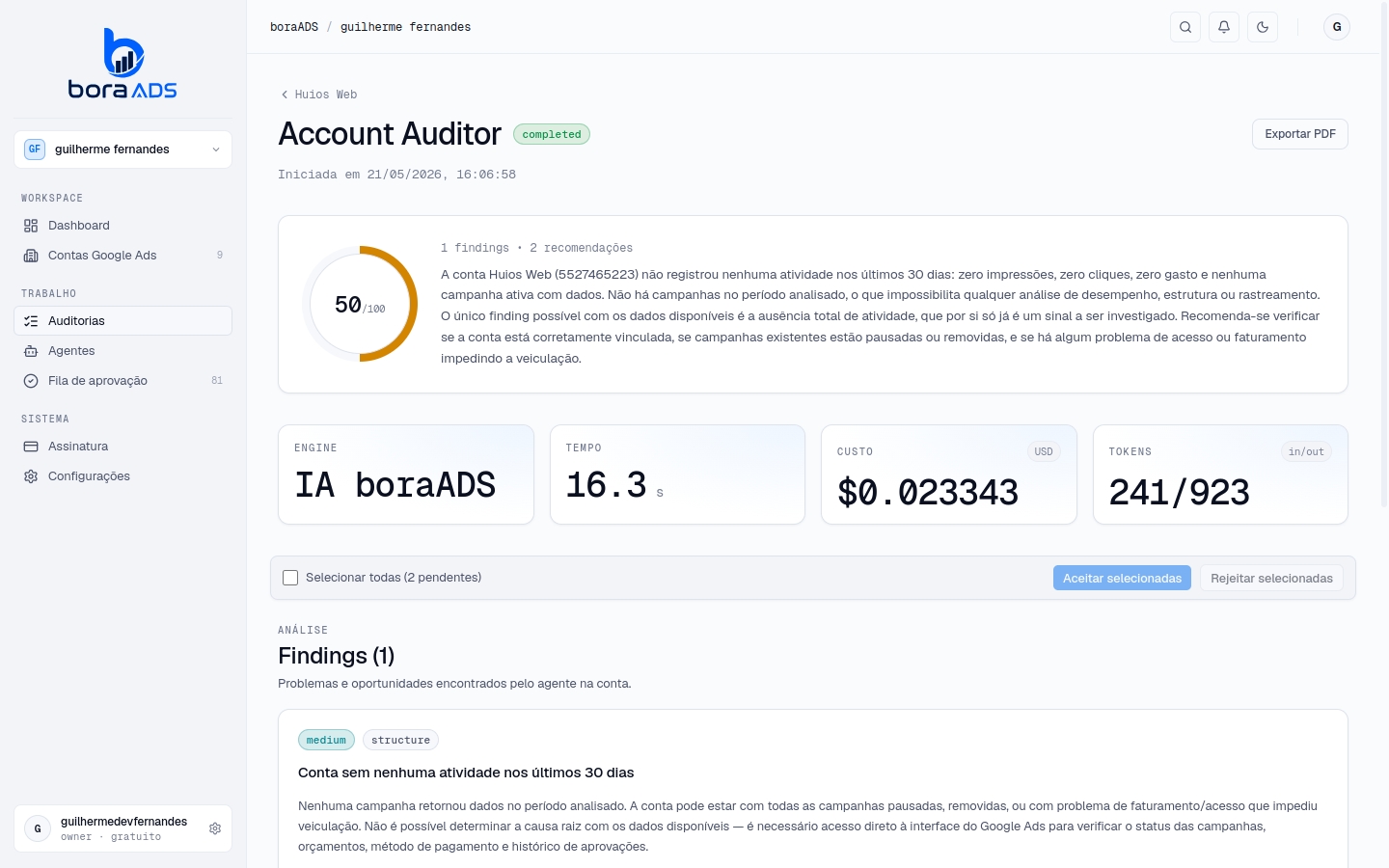Screen dimensions: 1389x868
Task: Click the 9 count badge on Contas Google Ads
Action: [220, 256]
